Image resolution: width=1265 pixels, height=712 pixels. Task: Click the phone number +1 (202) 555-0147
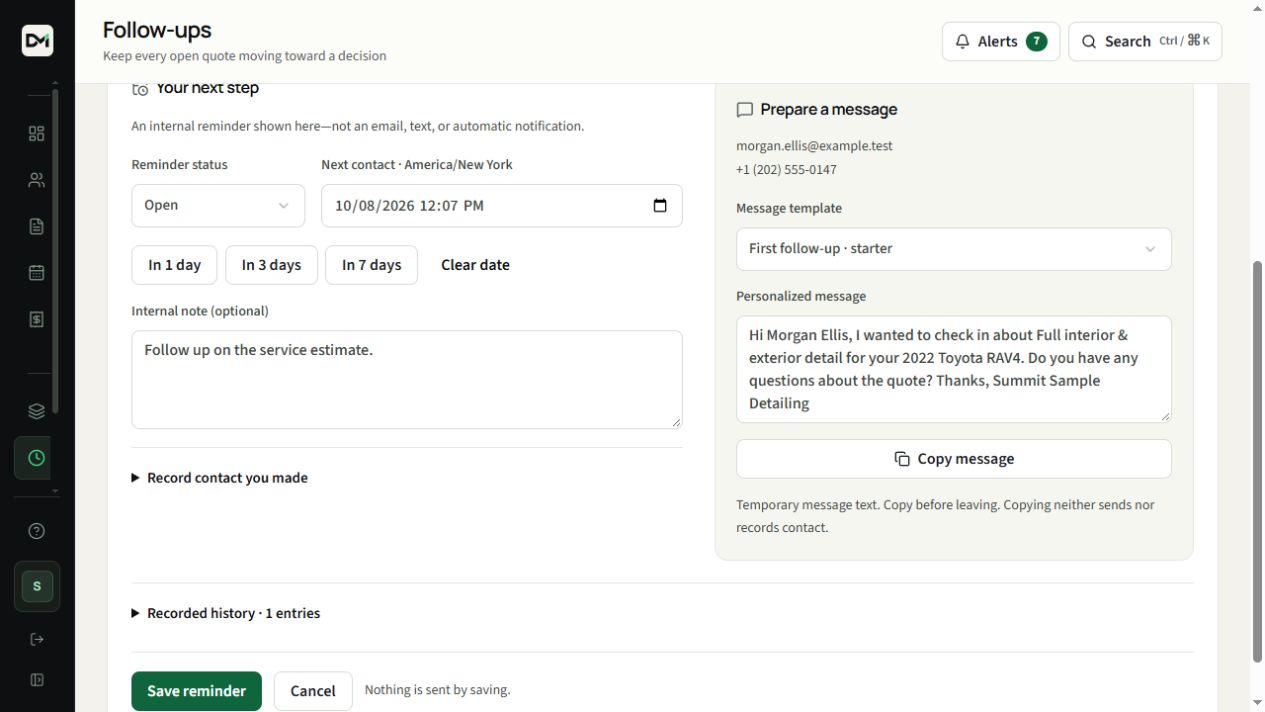(786, 170)
